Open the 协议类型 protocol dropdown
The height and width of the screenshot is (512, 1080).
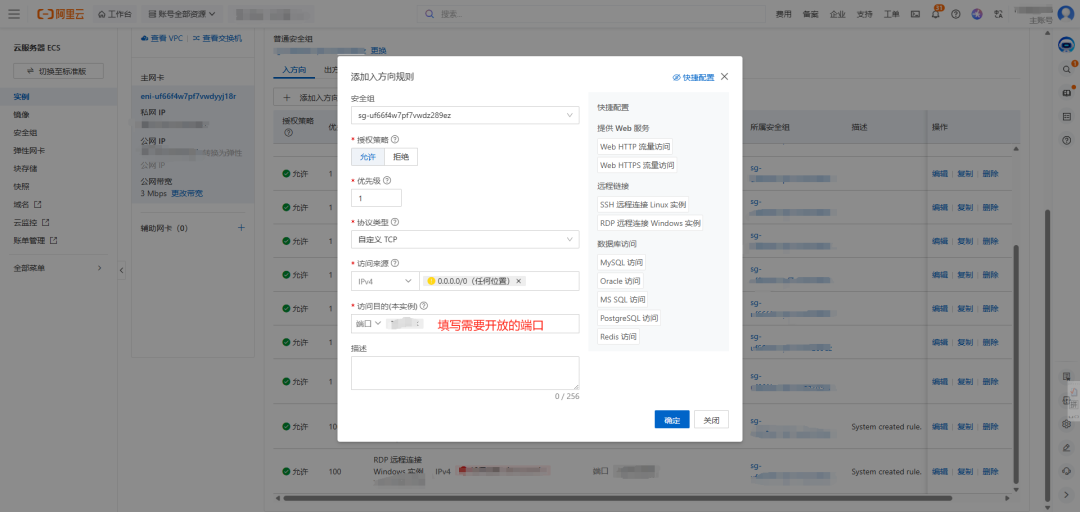pyautogui.click(x=464, y=240)
